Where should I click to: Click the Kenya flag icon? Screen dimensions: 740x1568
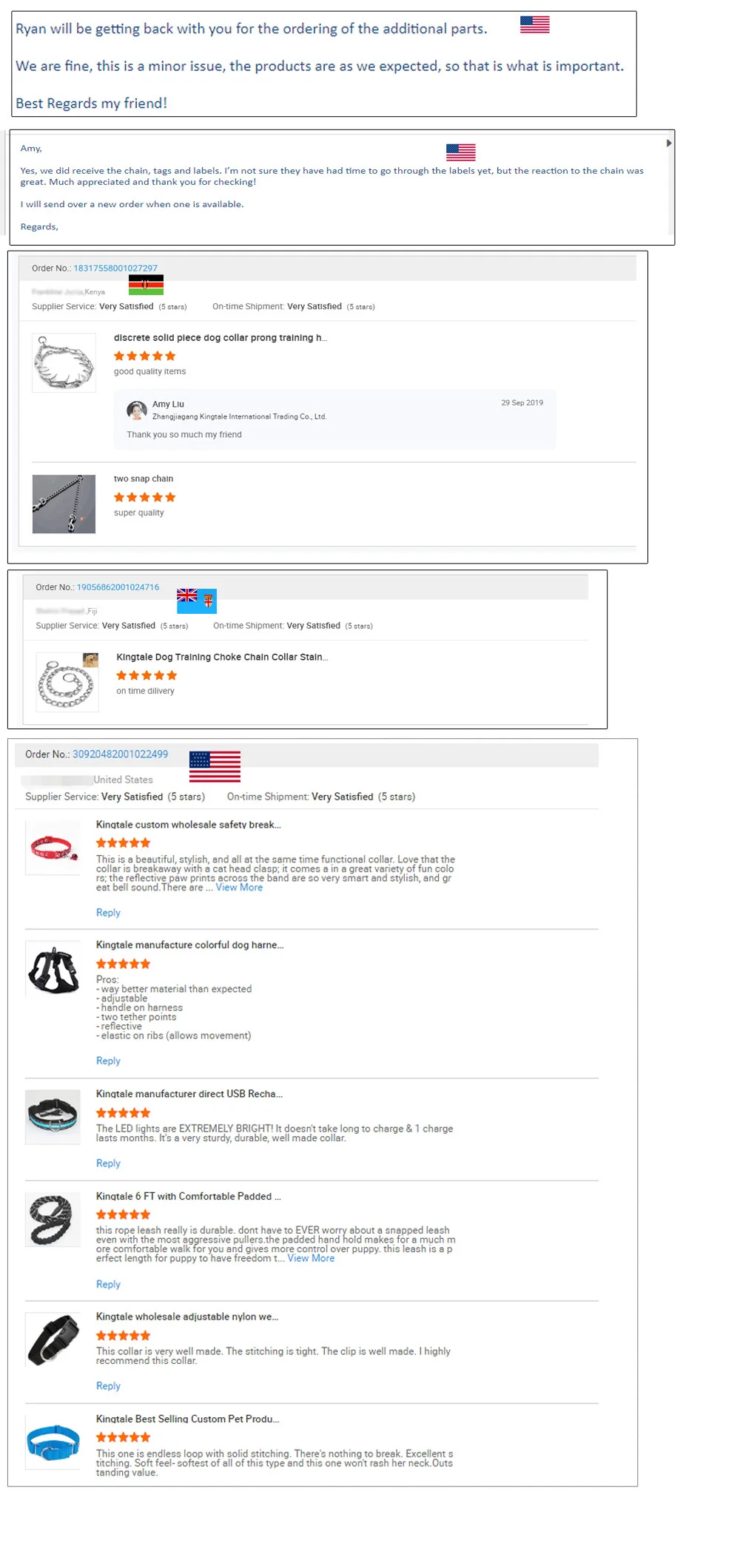tap(146, 285)
